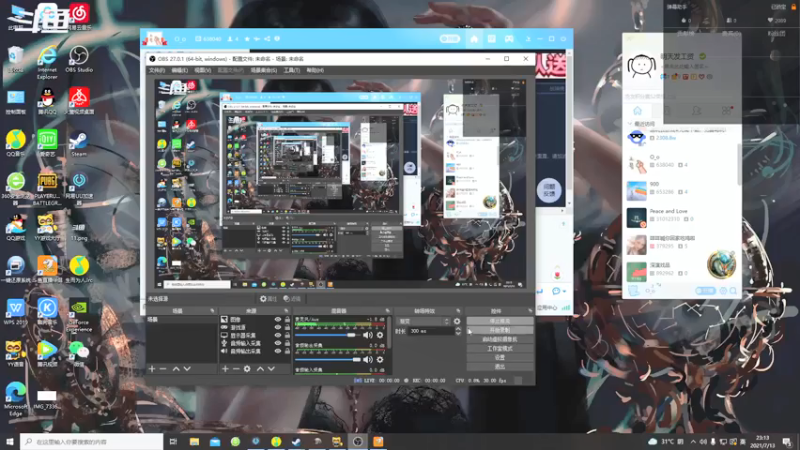Screen dimensions: 800x450
Task: Move scene up with arrow icon
Action: (x=176, y=368)
